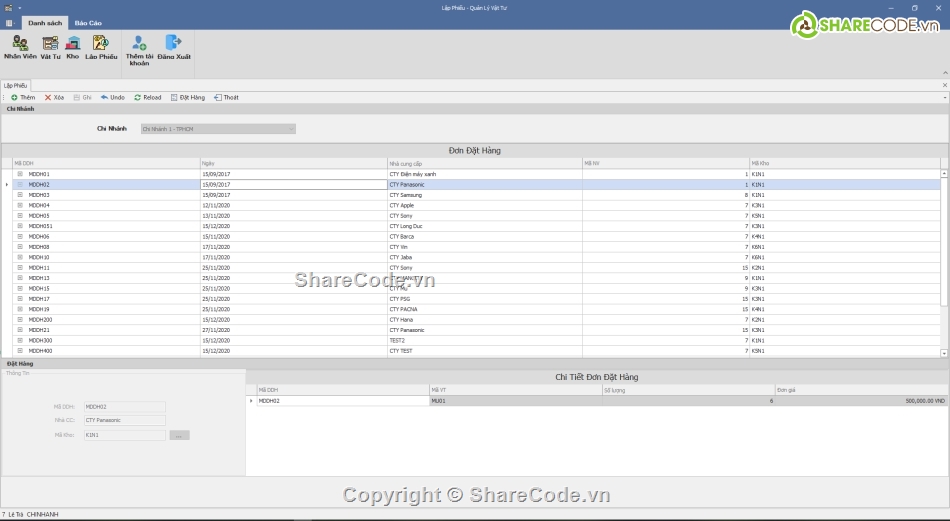Click Xóa delete button in toolbar
The width and height of the screenshot is (950, 521).
coord(53,97)
